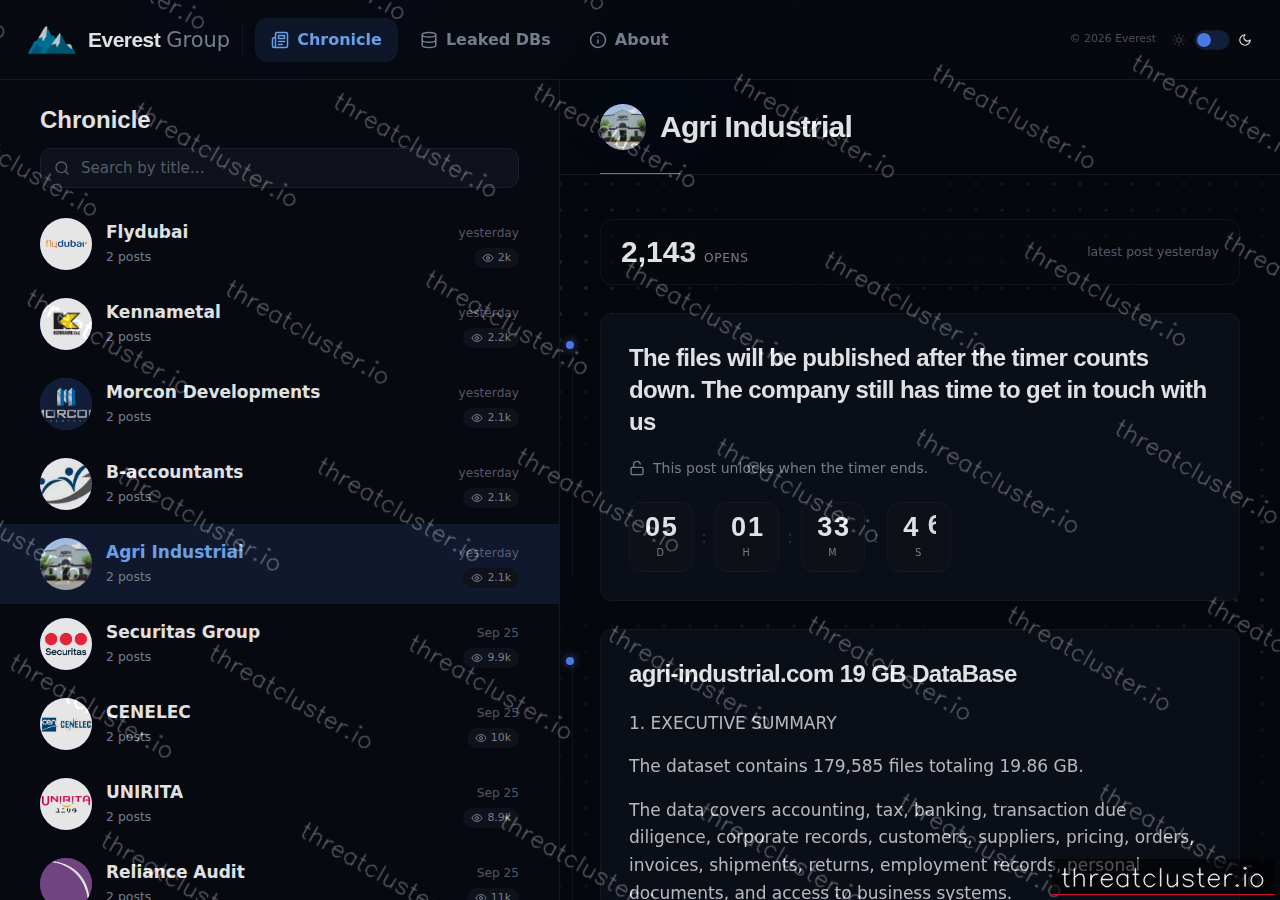
Task: Click the countdown hours box showing 01
Action: pos(747,536)
